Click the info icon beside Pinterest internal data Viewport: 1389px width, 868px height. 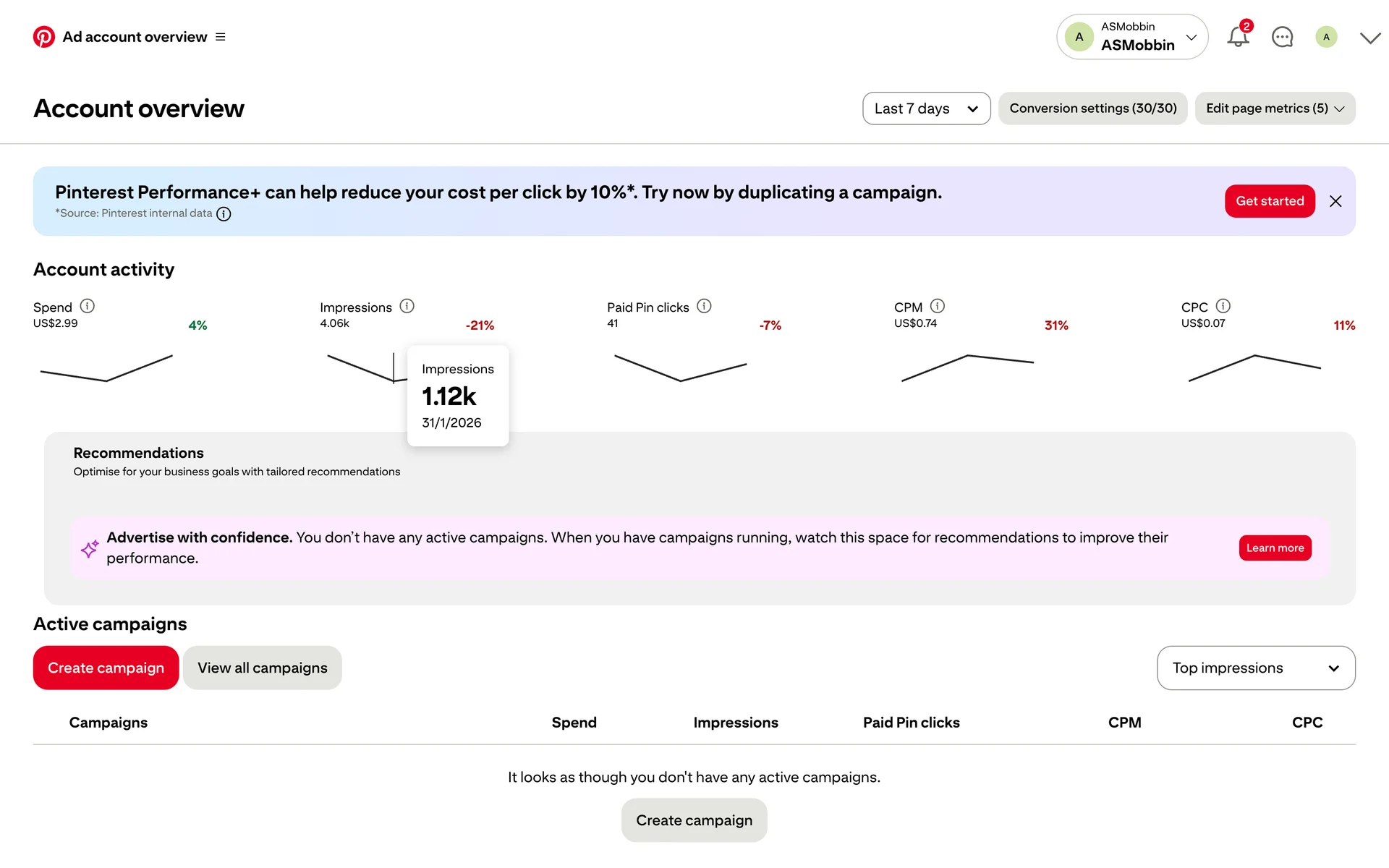[224, 214]
